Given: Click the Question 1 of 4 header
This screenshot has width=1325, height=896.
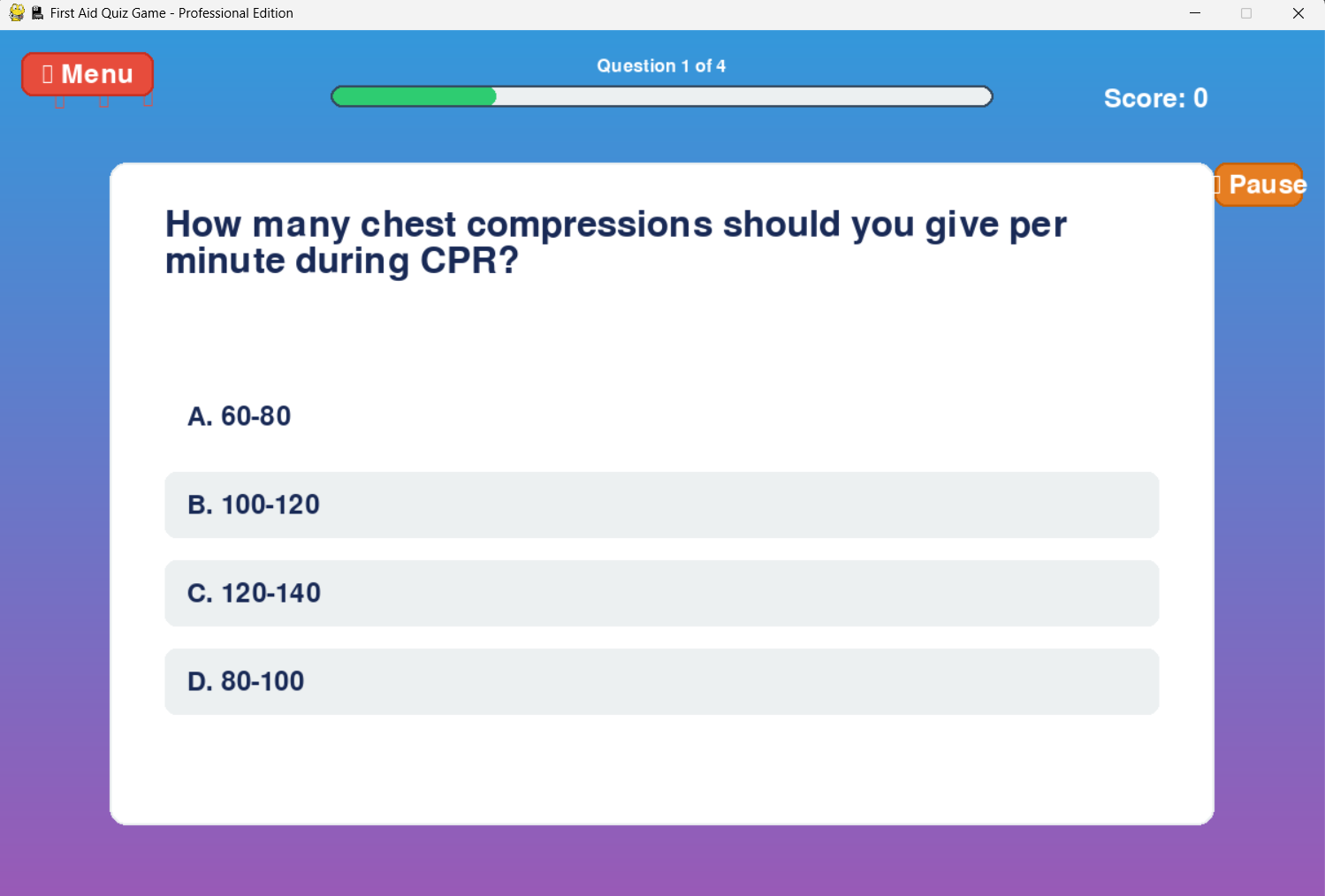Looking at the screenshot, I should (x=661, y=65).
